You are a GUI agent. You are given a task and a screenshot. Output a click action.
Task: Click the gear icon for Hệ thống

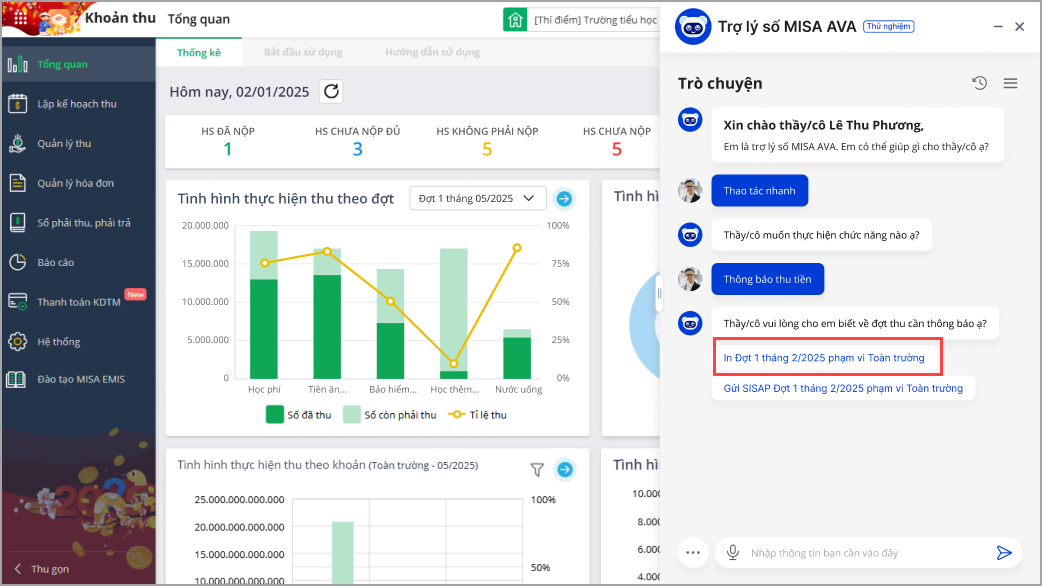click(17, 342)
